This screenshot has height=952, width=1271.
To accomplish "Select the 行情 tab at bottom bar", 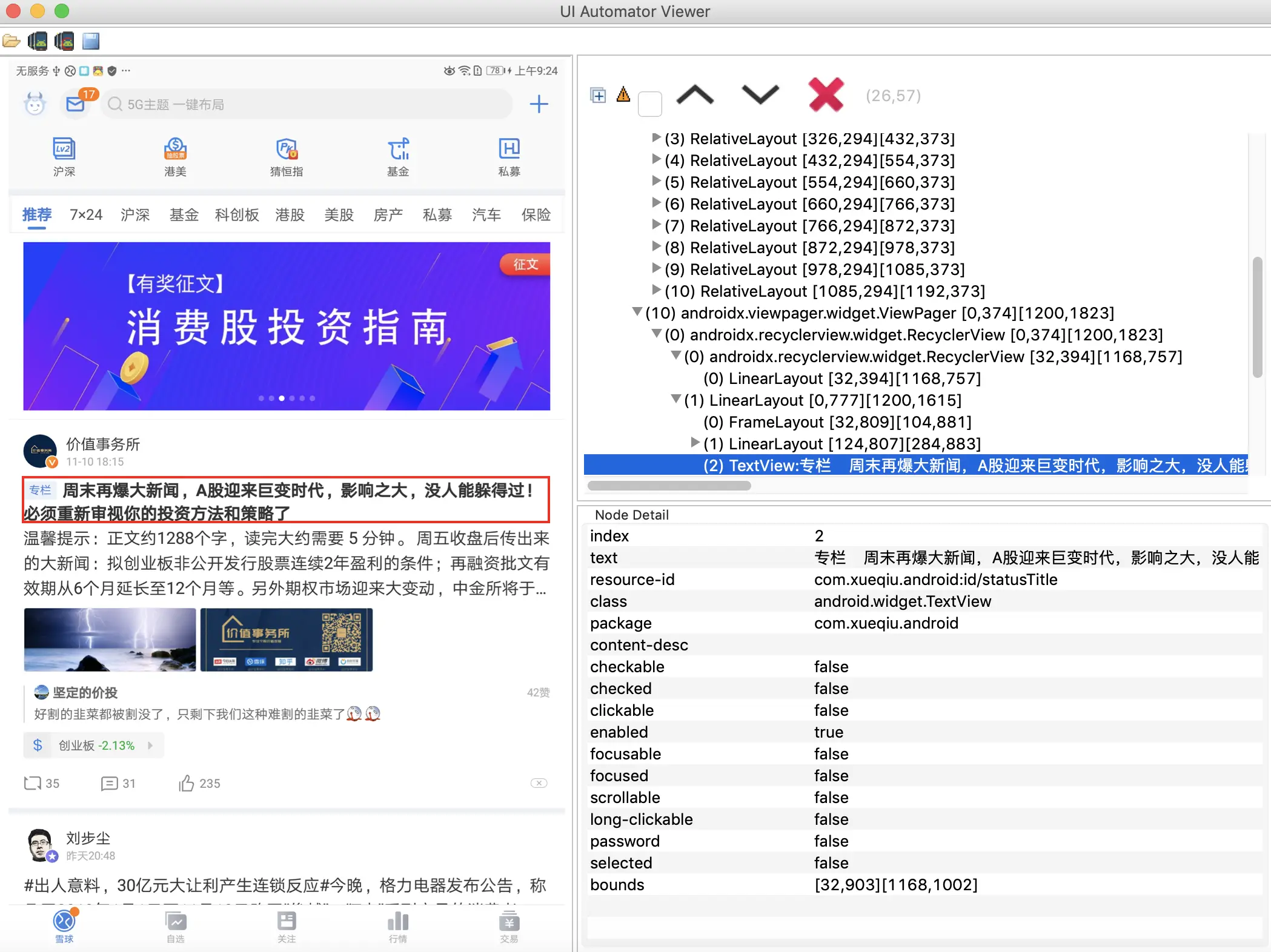I will click(x=397, y=925).
